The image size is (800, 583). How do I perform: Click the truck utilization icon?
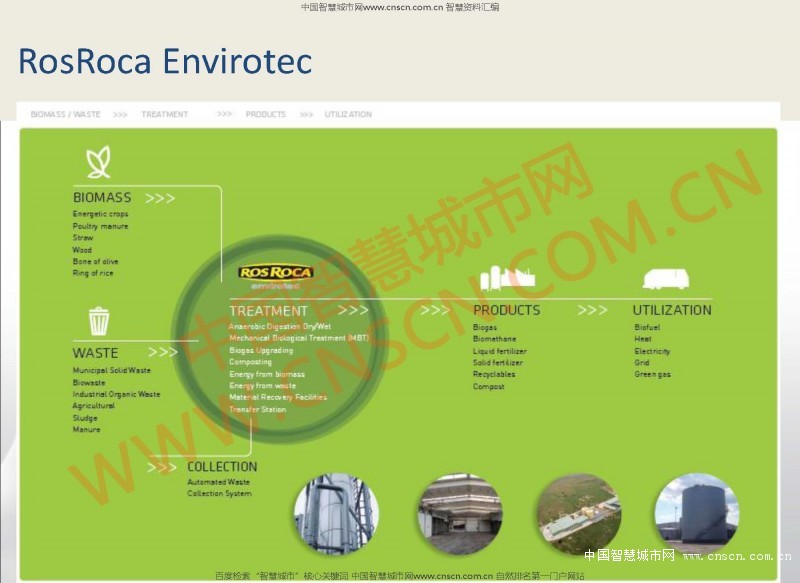[666, 278]
